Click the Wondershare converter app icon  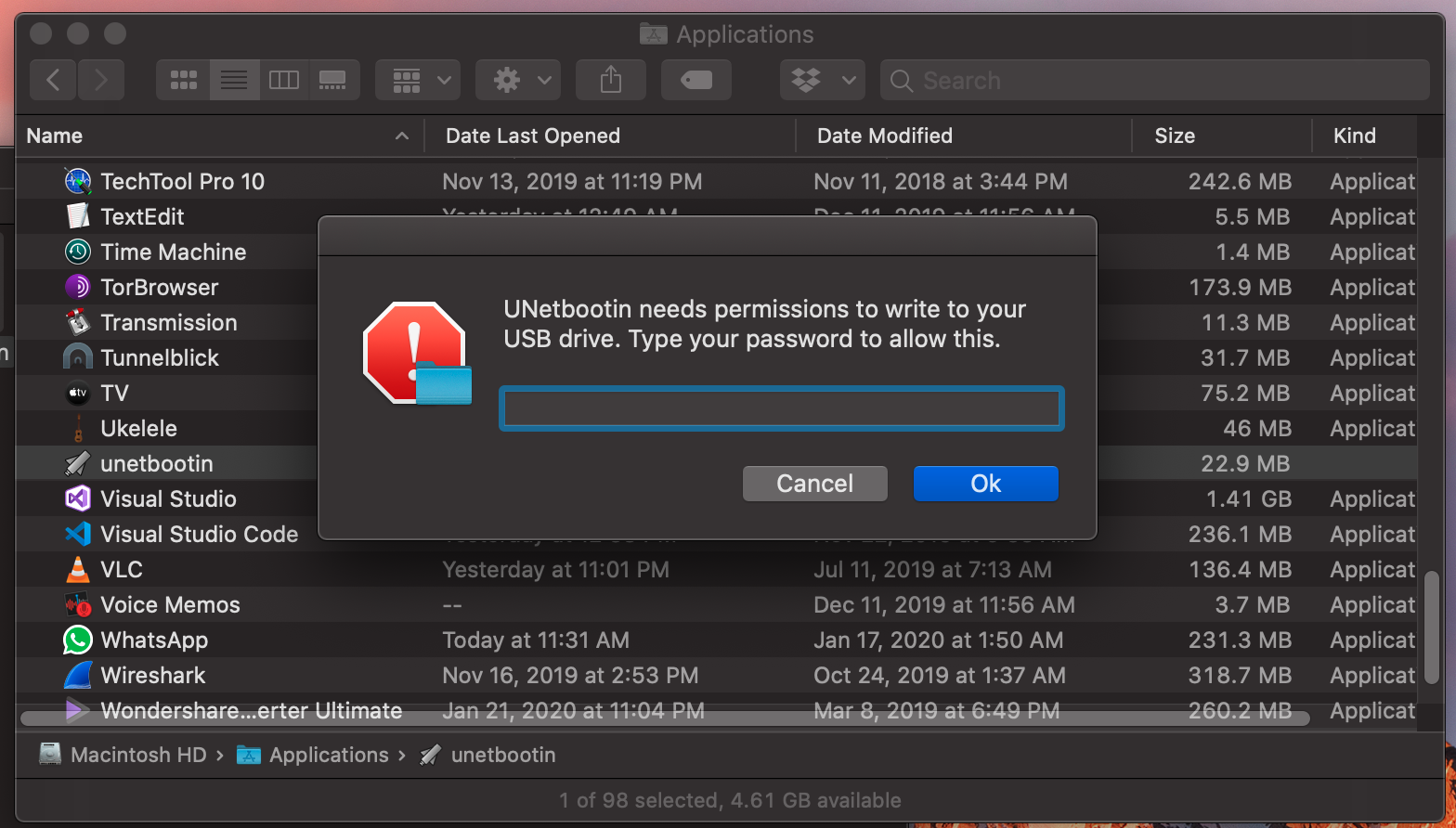pos(78,710)
